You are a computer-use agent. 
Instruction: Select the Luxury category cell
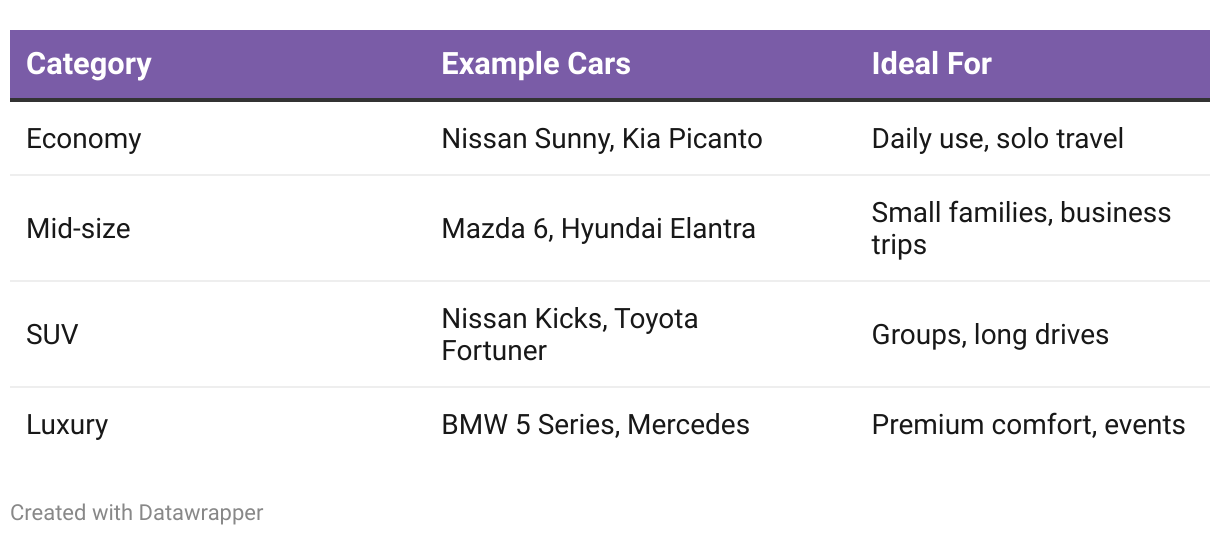[x=67, y=424]
